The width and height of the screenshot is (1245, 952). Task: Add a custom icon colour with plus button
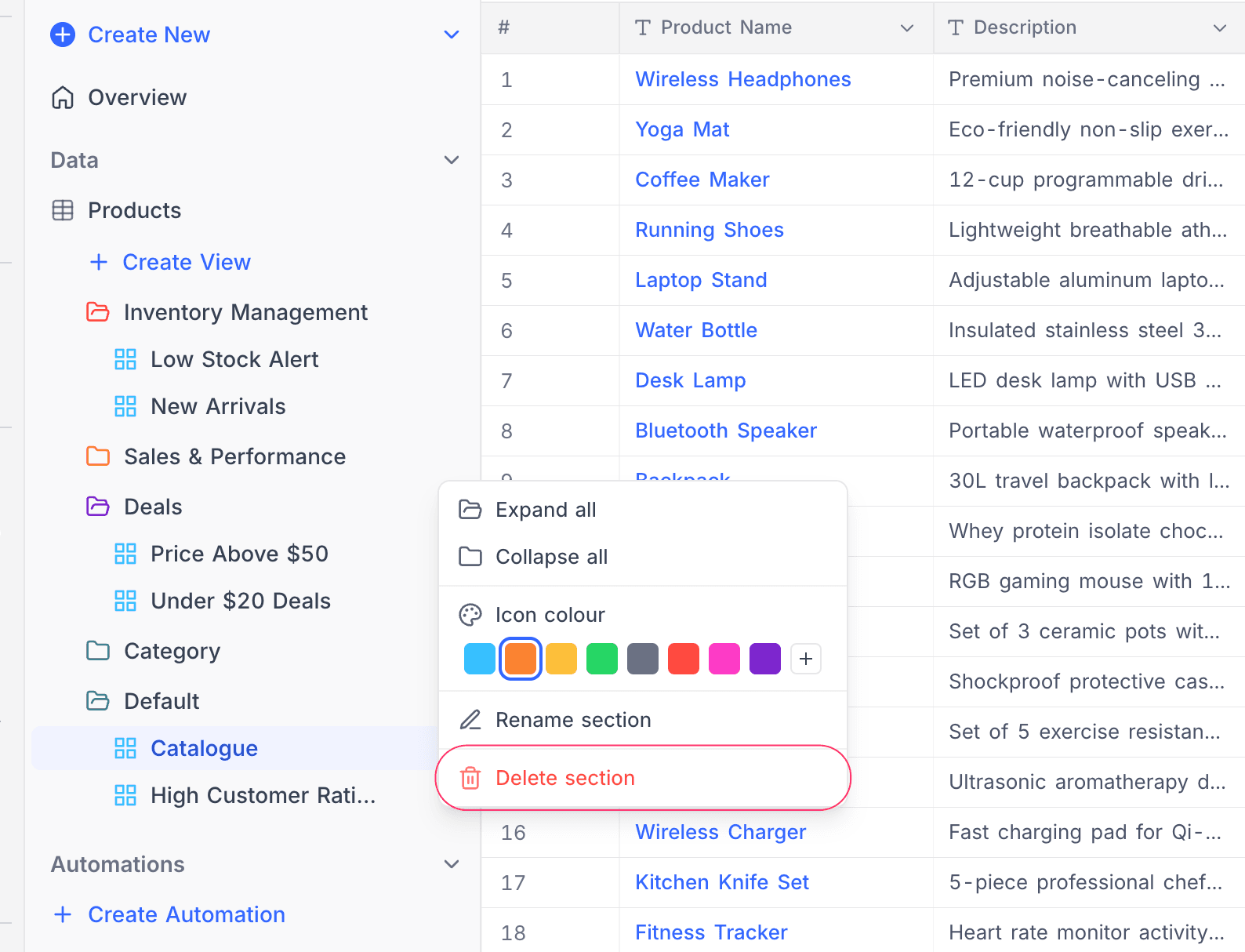806,659
